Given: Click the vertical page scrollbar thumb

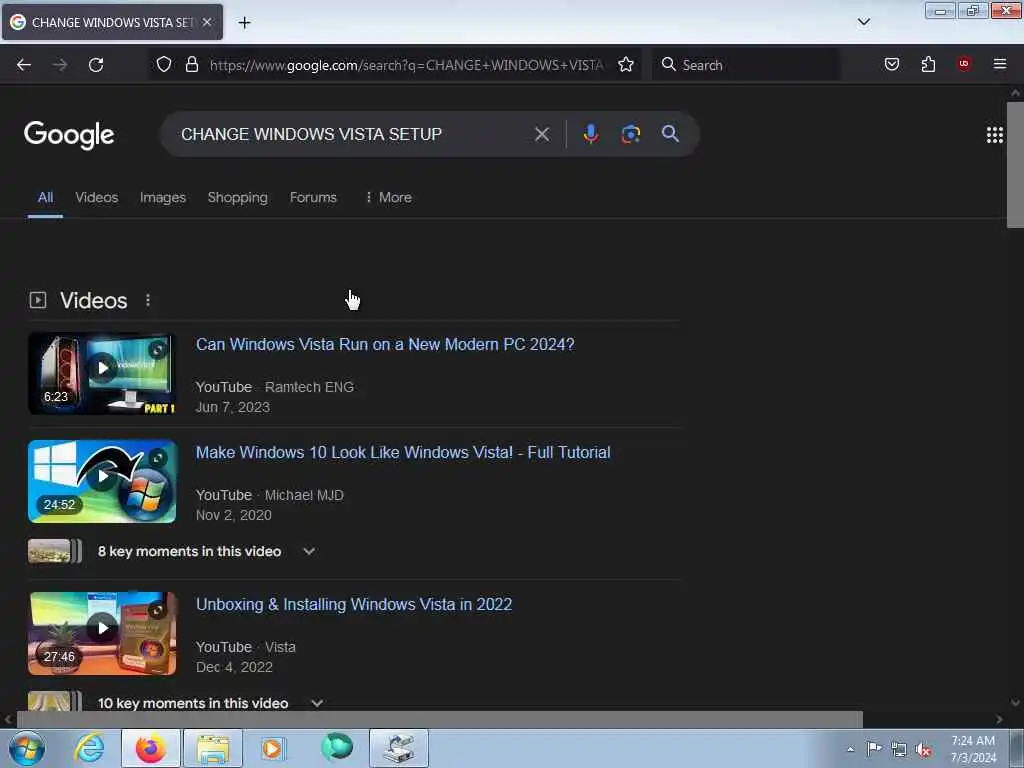Looking at the screenshot, I should 1015,165.
